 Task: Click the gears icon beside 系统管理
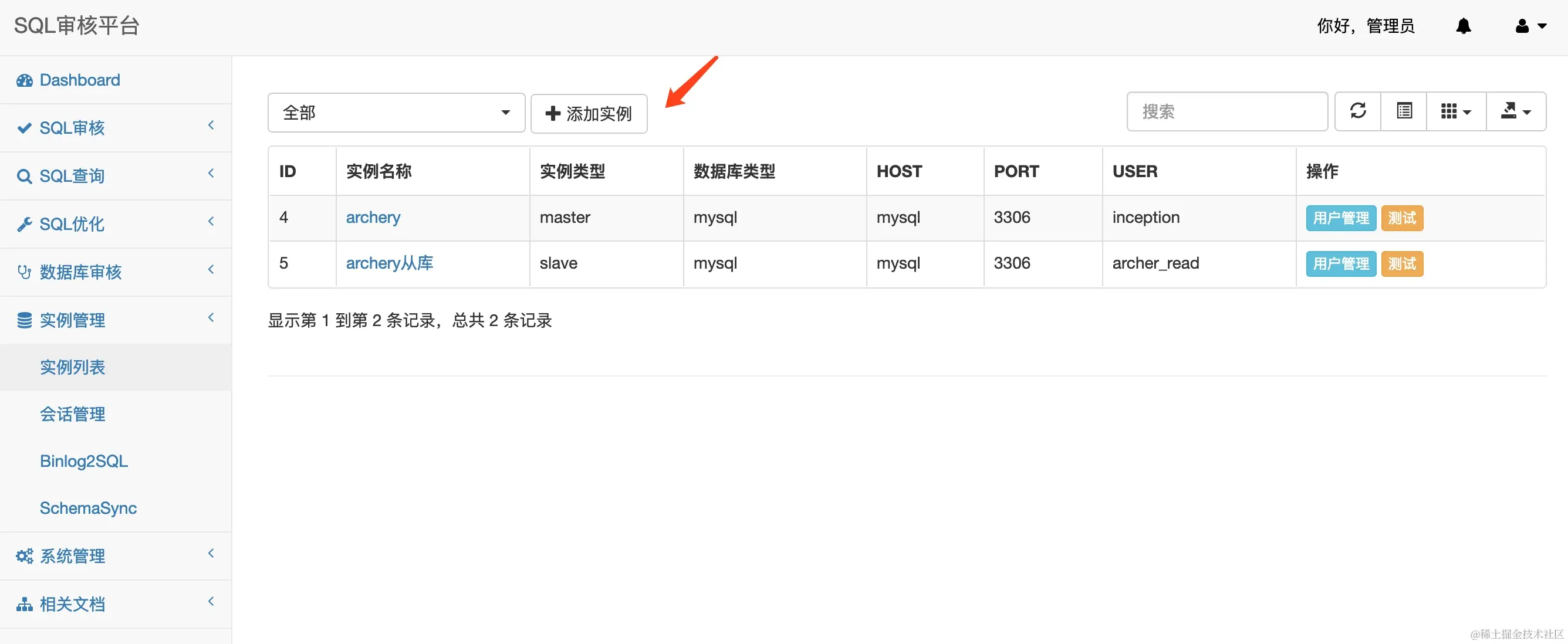24,555
